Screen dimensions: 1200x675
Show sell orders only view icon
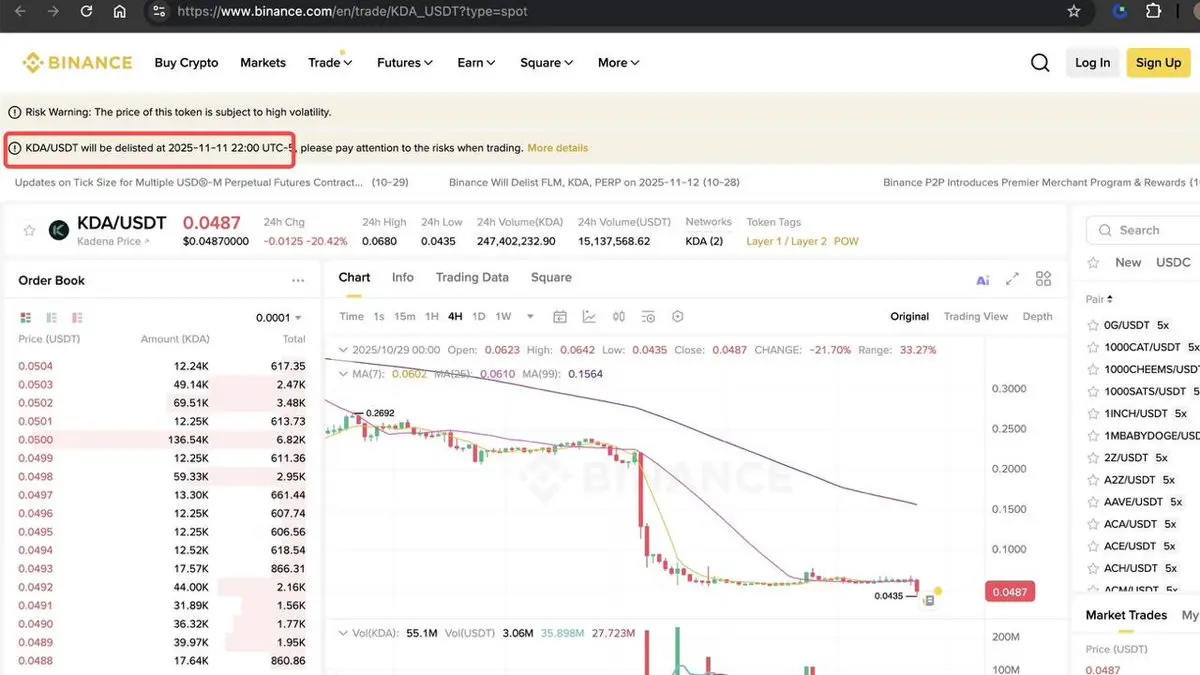(77, 318)
